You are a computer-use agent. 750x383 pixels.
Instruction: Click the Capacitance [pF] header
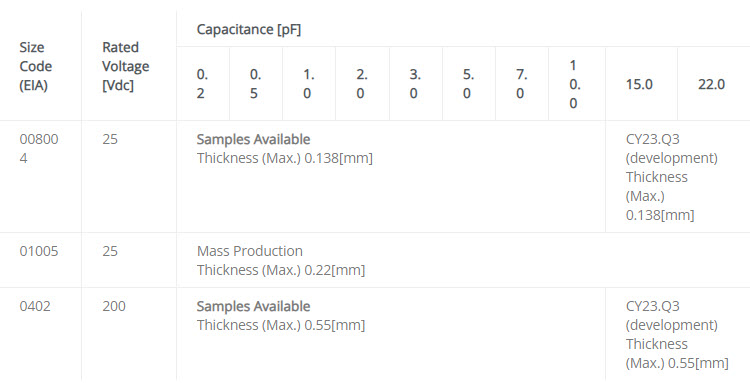tap(249, 30)
